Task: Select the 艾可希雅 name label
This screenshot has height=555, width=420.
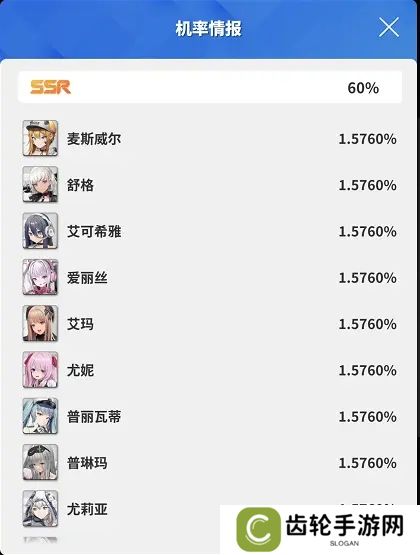Action: point(94,231)
